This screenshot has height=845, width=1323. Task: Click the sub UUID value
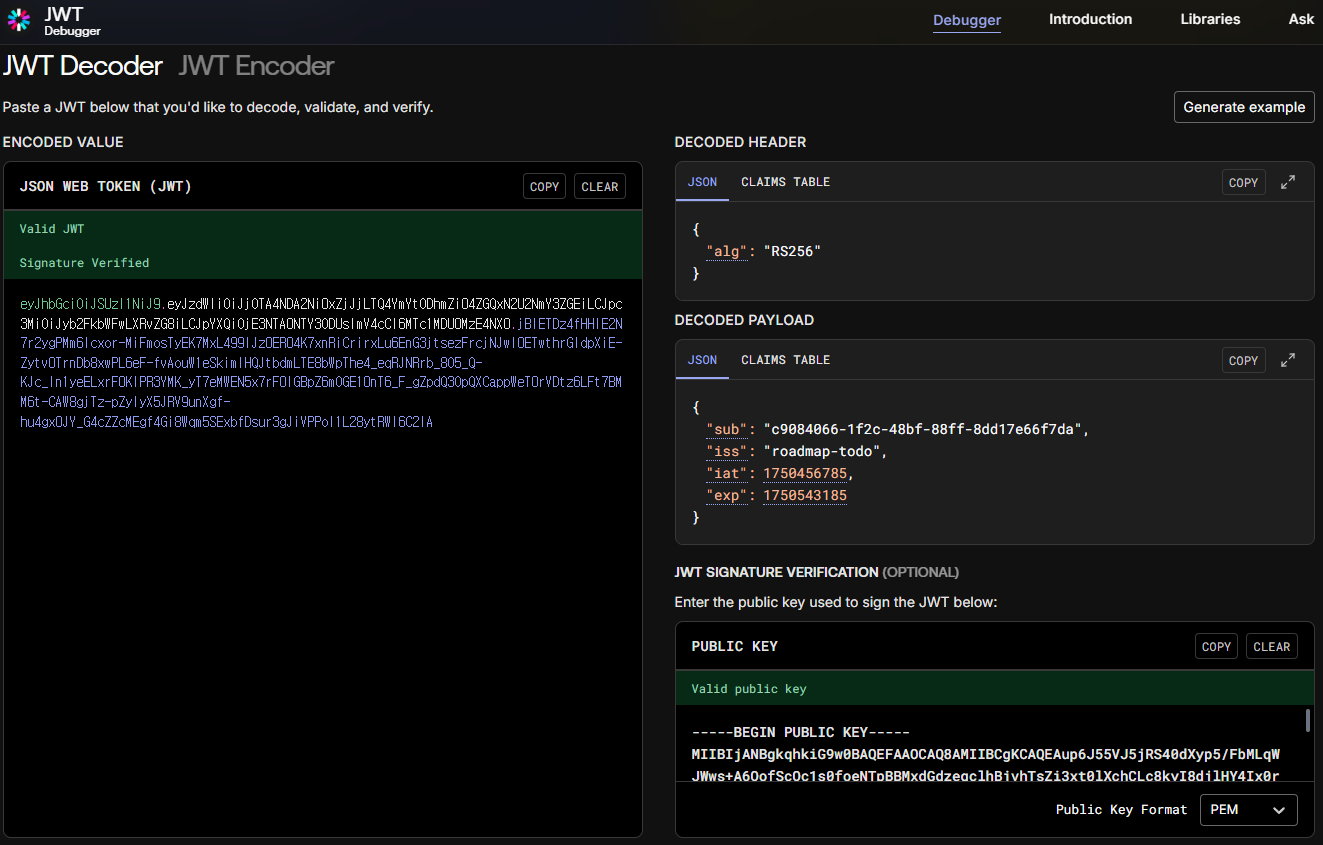922,430
